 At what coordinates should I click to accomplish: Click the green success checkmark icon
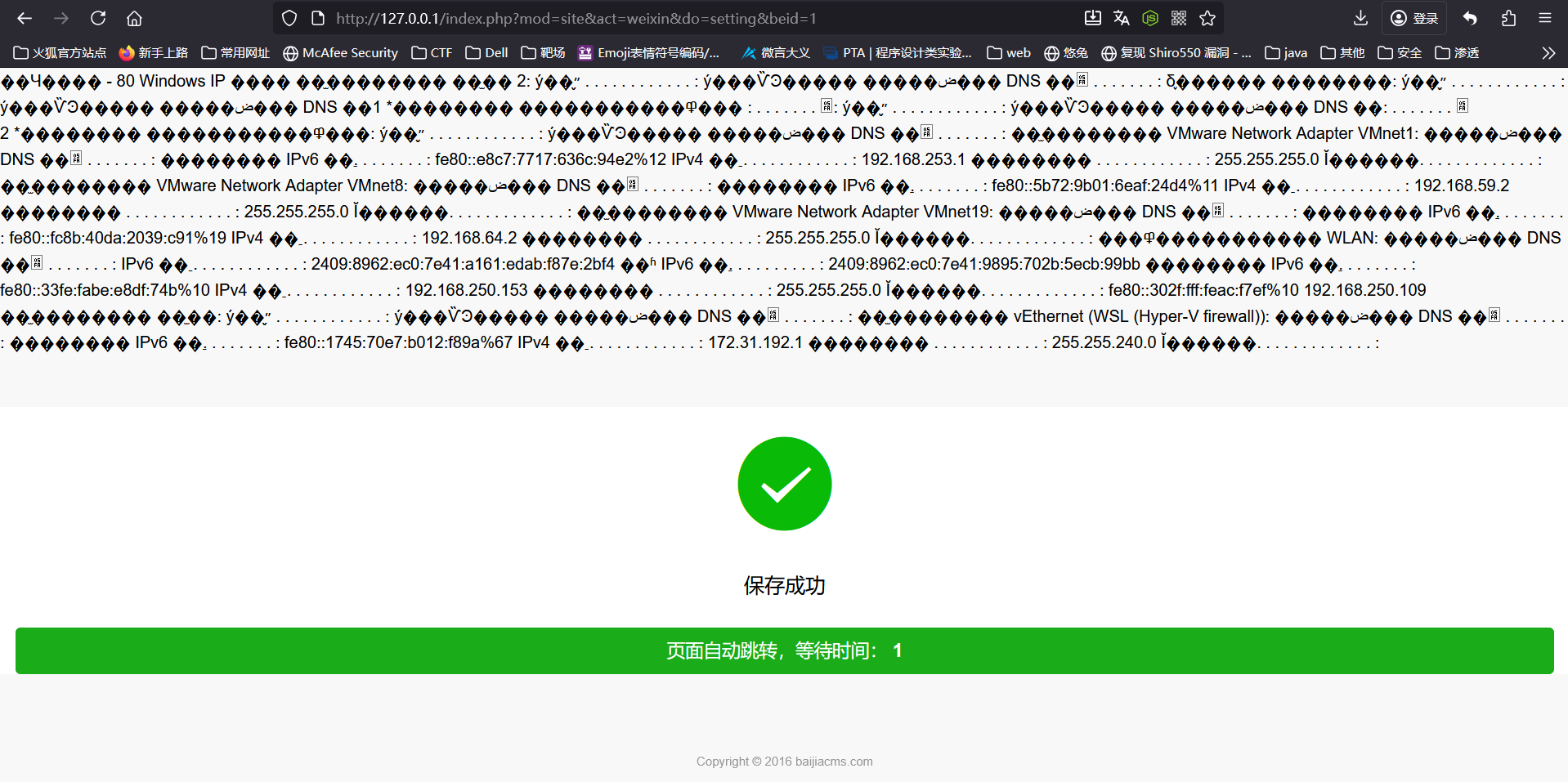[x=784, y=484]
